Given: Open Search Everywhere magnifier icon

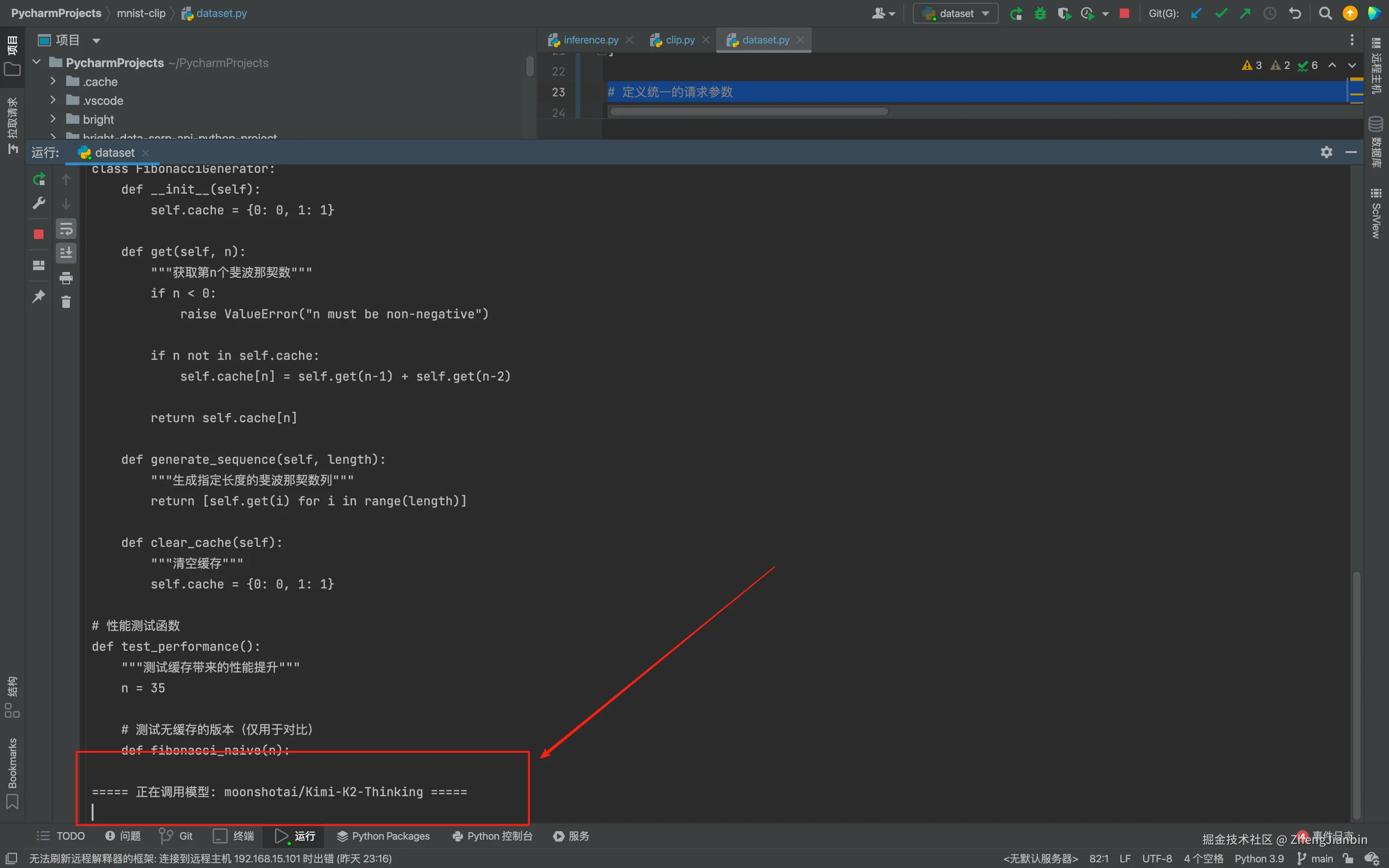Looking at the screenshot, I should click(x=1325, y=13).
